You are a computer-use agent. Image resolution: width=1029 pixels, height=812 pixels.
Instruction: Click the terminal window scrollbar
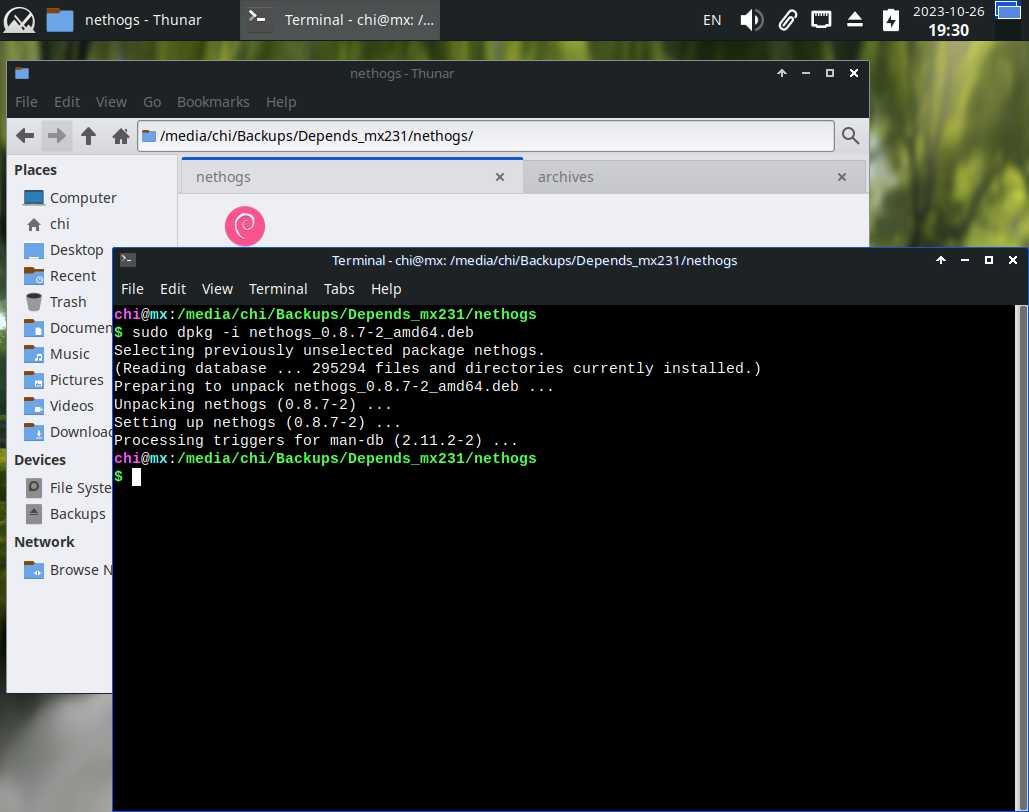pyautogui.click(x=1020, y=557)
